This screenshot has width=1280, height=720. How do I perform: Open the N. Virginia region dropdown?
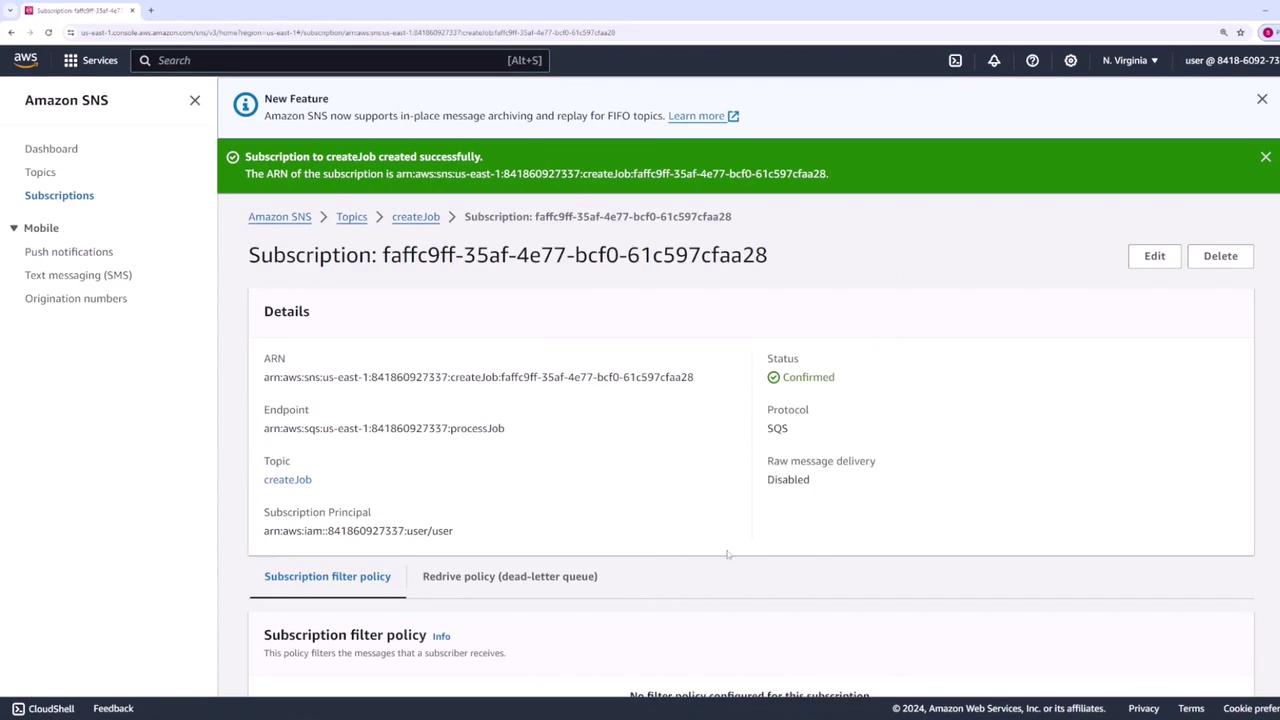1130,60
